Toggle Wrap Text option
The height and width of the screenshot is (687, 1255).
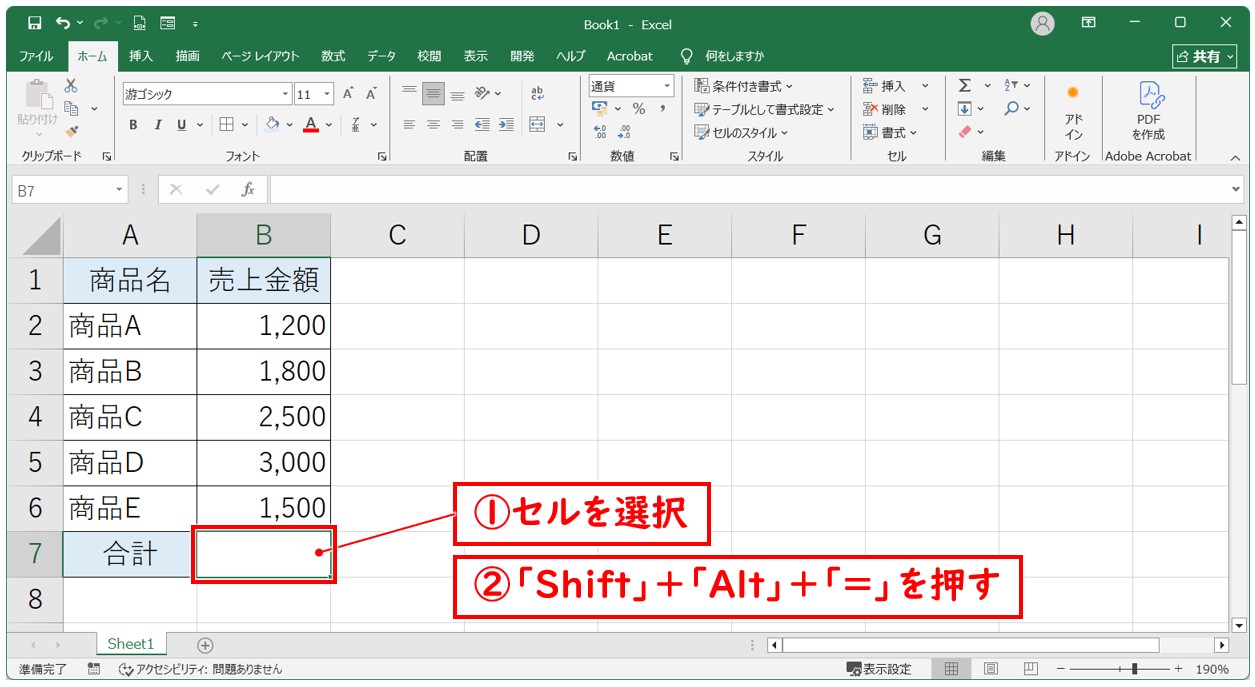click(x=537, y=93)
